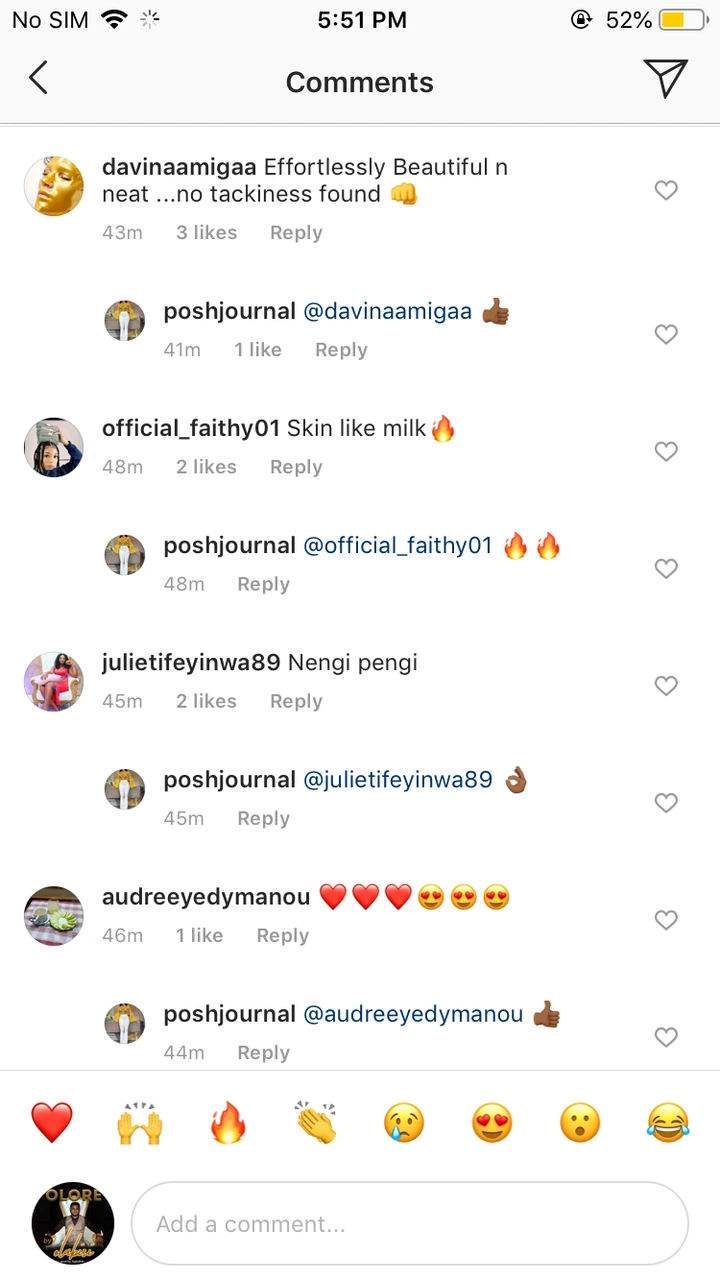Insert the fire quick emoji
The image size is (720, 1280).
click(x=228, y=1123)
